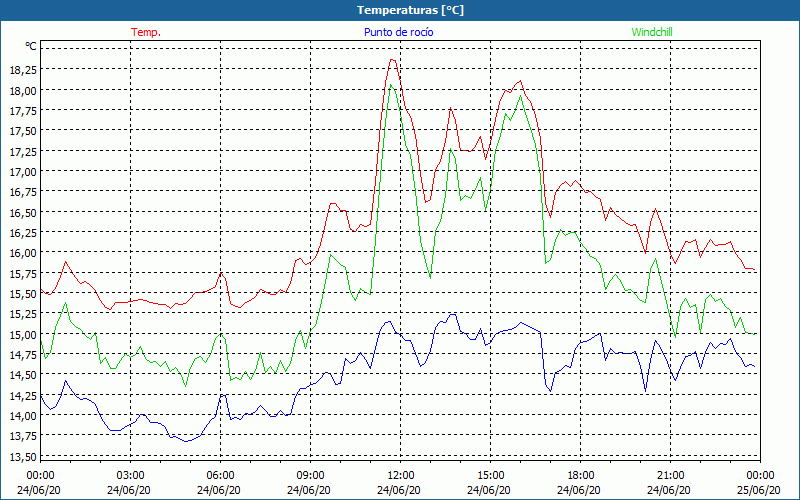Click the red "Temp." legend label

click(x=146, y=32)
